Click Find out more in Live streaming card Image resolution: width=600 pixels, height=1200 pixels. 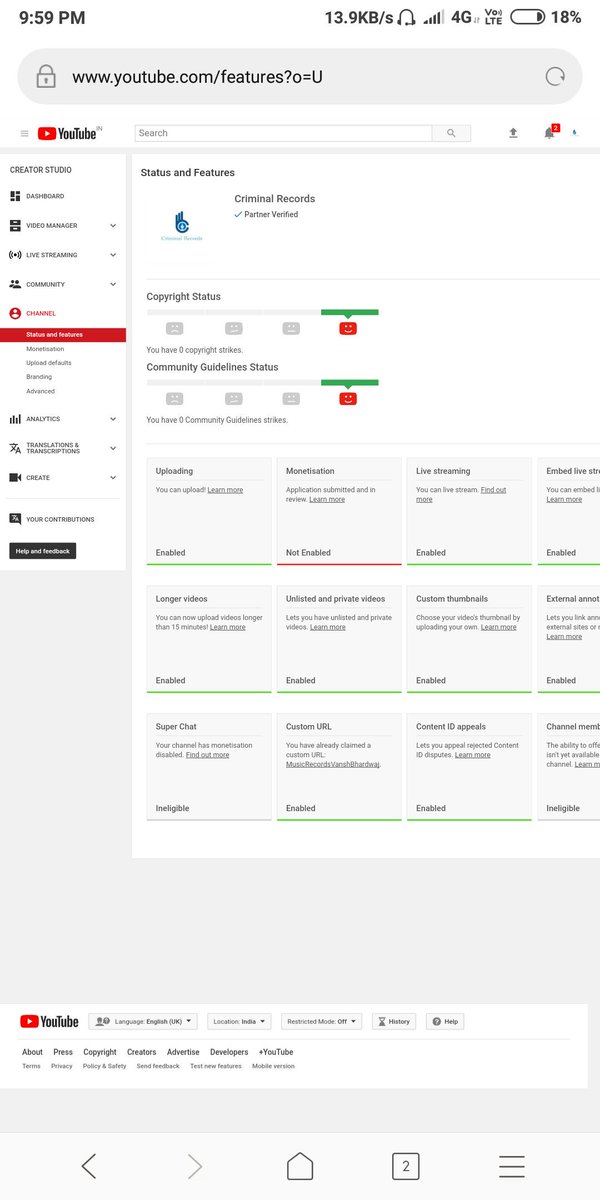click(x=461, y=494)
